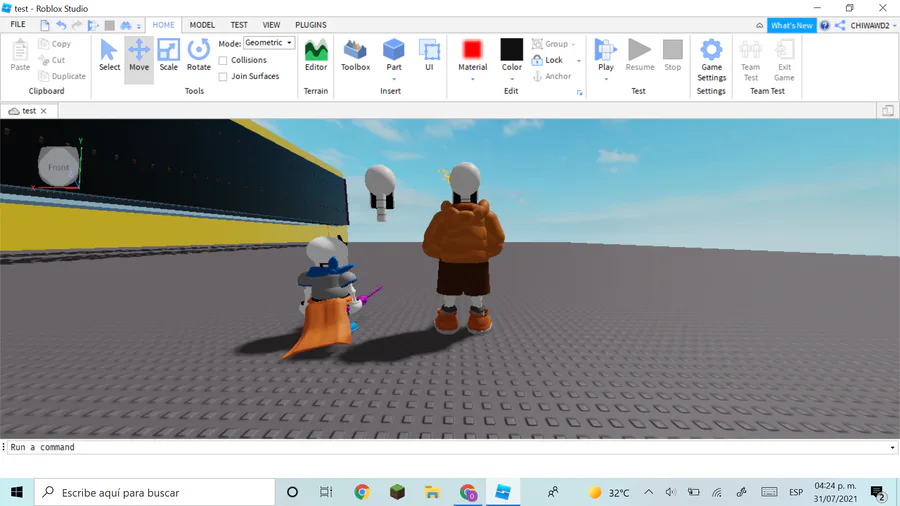Toggle the Collisions checkbox

coord(223,60)
